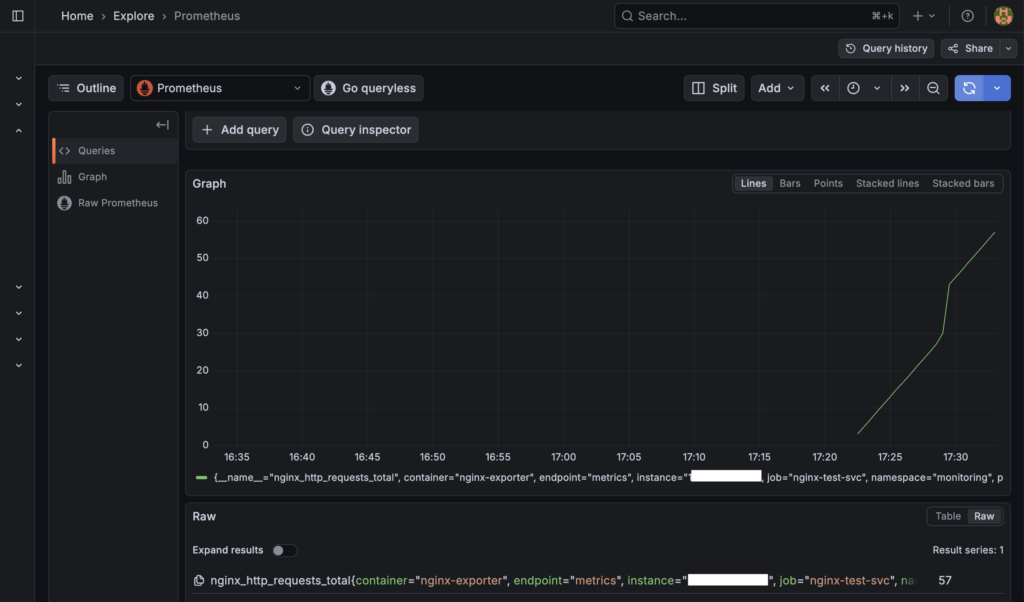Viewport: 1024px width, 602px height.
Task: Toggle the Expand results switch
Action: coord(284,550)
